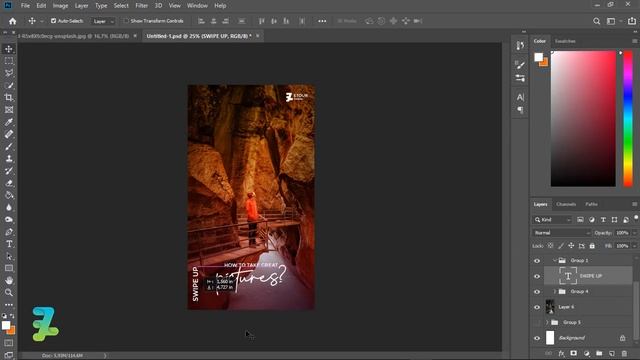Image resolution: width=640 pixels, height=360 pixels.
Task: Create a new layer icon
Action: (611, 353)
